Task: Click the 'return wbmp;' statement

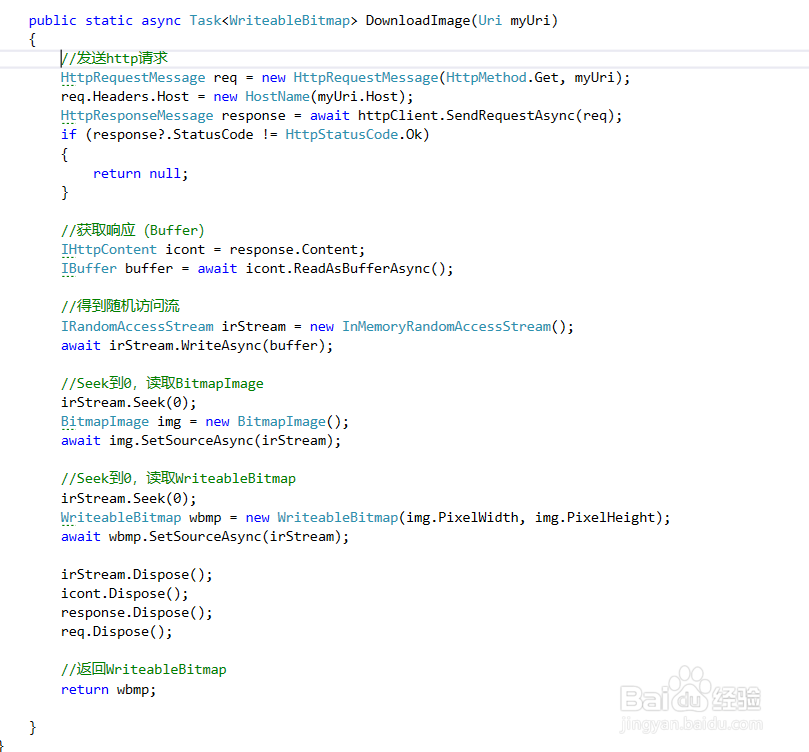Action: tap(108, 690)
